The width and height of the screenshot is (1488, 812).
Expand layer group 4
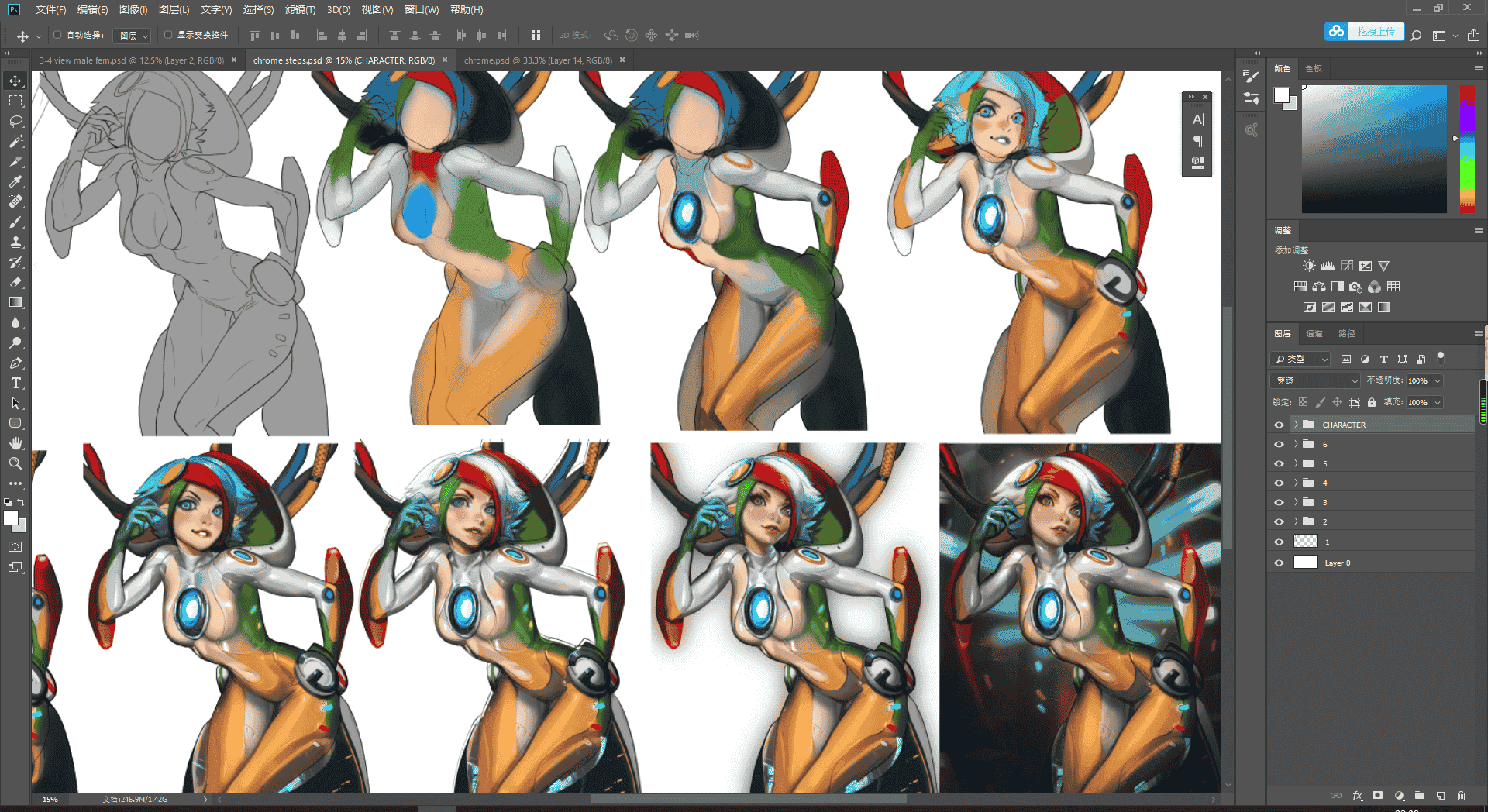[1295, 483]
